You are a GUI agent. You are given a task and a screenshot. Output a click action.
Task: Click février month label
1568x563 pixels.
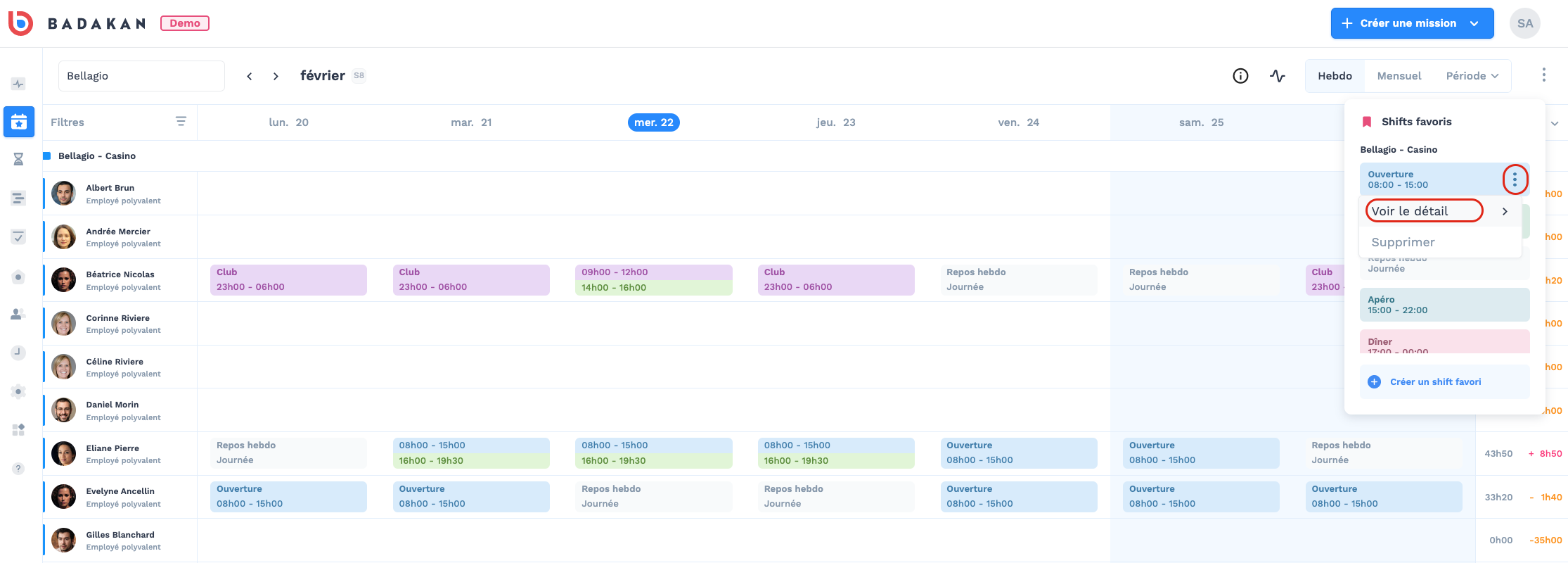click(x=323, y=76)
